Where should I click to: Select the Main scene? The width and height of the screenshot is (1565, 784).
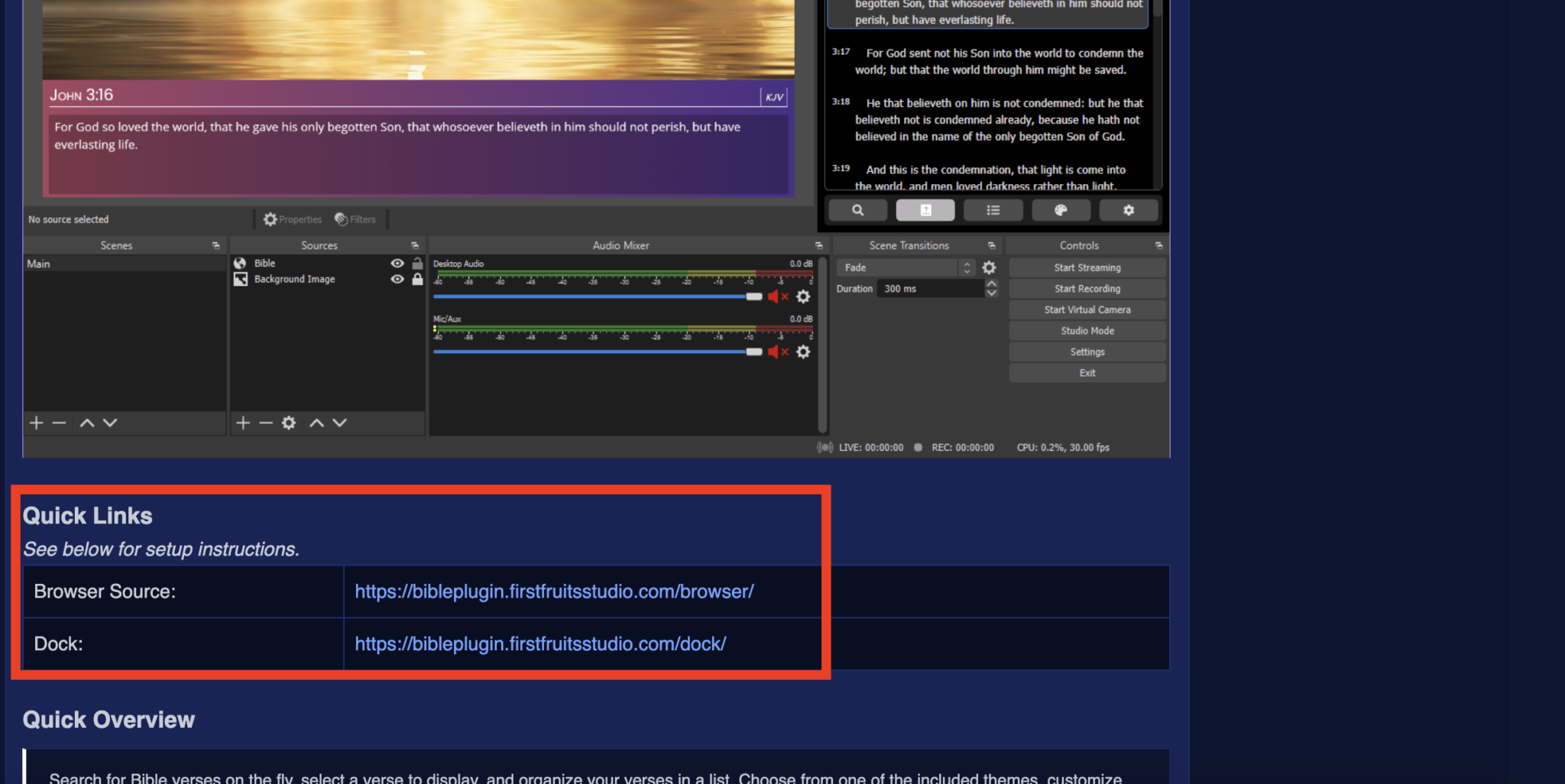[39, 264]
